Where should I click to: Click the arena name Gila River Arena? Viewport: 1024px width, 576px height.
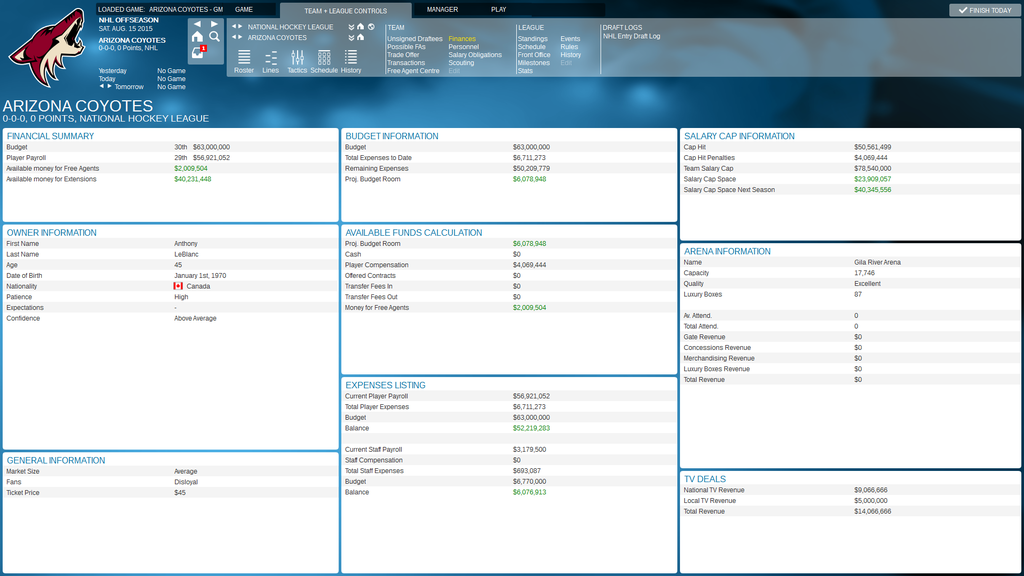click(877, 263)
